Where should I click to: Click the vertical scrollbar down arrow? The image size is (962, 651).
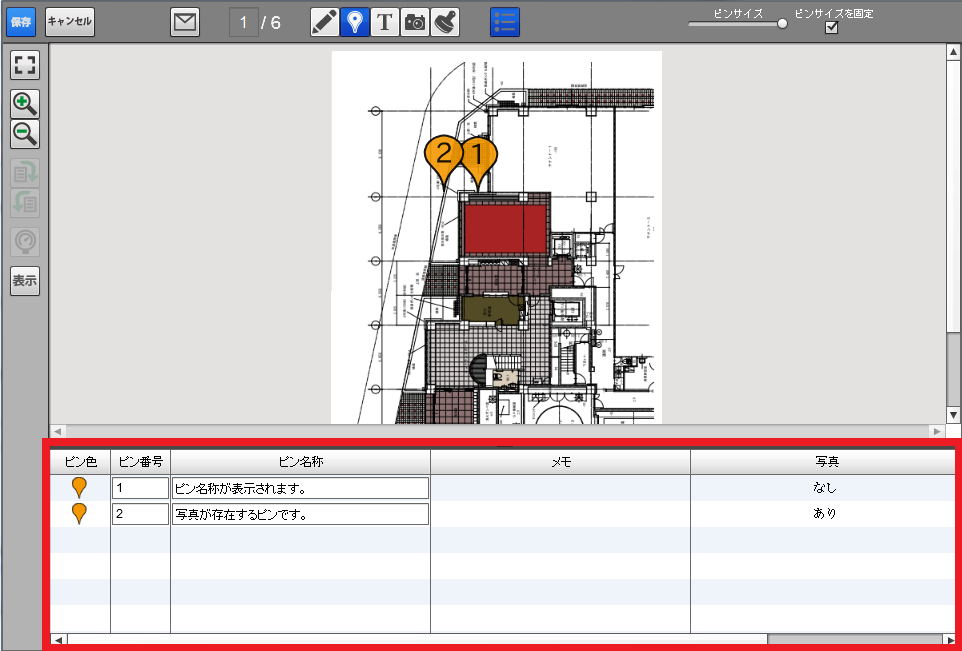(x=954, y=414)
